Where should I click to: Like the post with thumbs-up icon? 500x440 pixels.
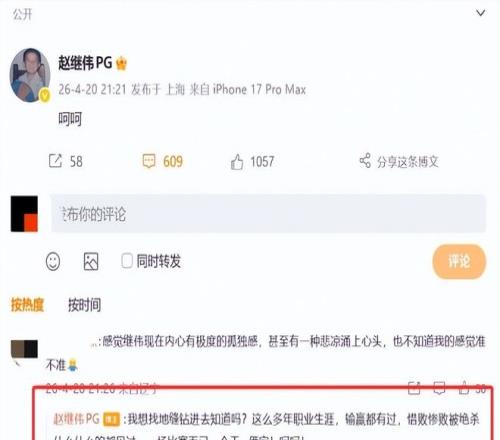(237, 162)
